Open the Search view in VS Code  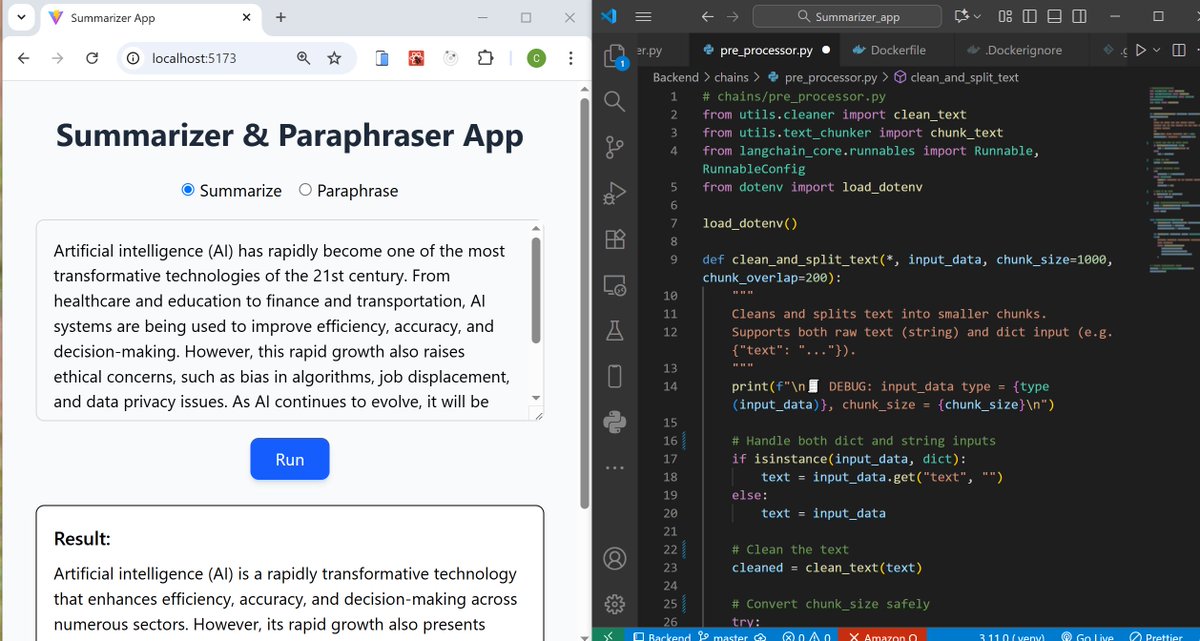614,102
